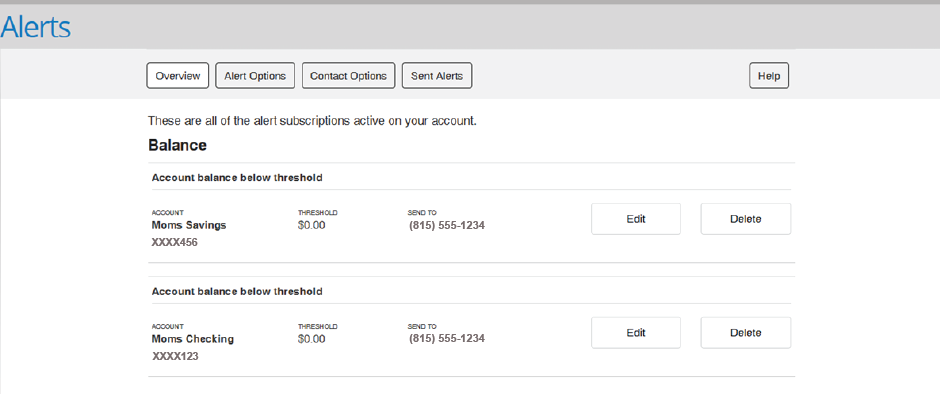Switch to Alert Options tab
Image resolution: width=940 pixels, height=394 pixels.
coord(255,76)
